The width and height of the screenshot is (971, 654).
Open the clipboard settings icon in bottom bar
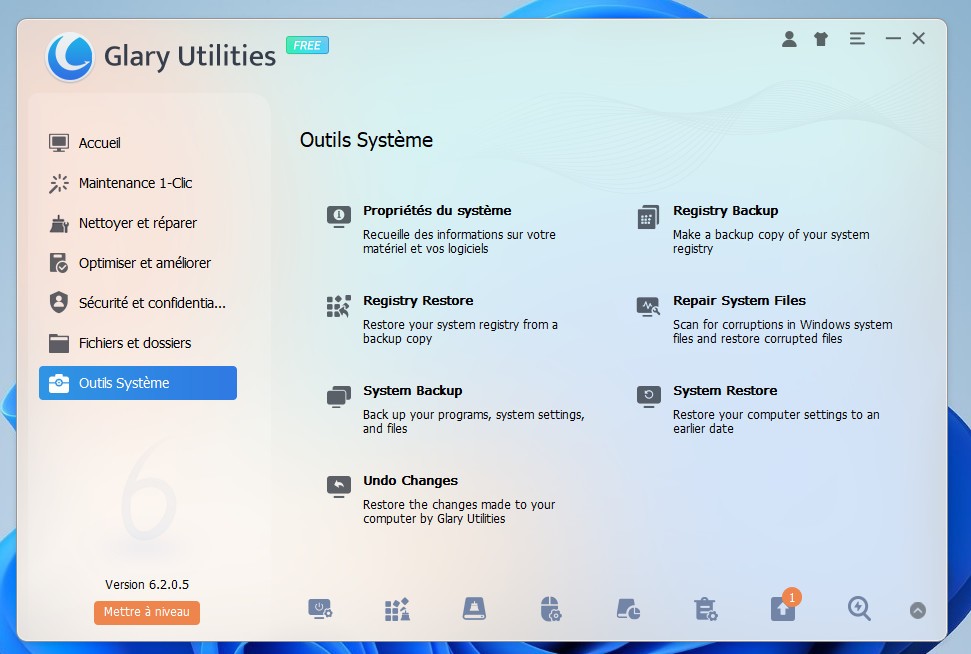(705, 609)
